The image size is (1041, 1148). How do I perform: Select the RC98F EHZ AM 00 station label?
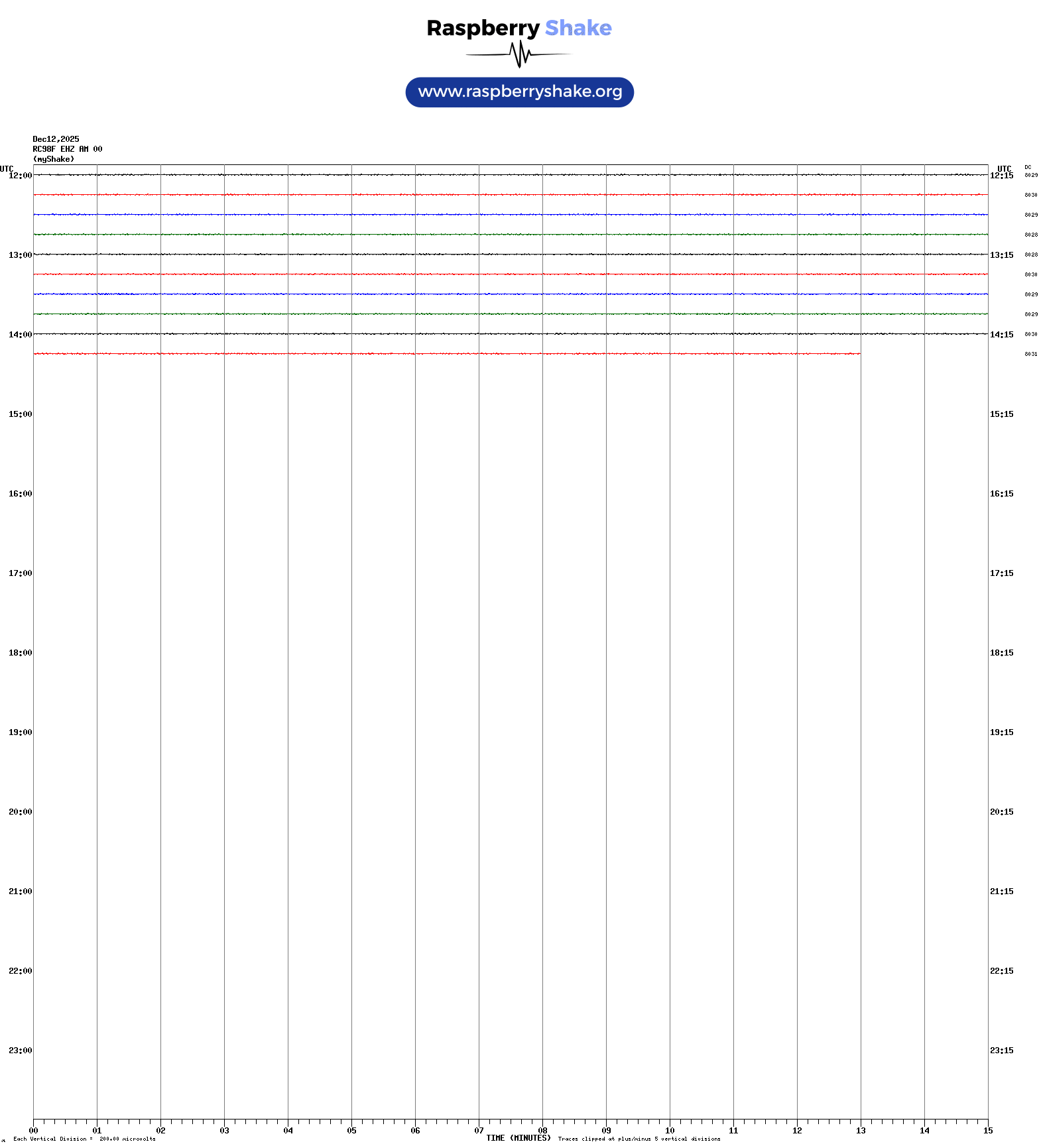(67, 149)
